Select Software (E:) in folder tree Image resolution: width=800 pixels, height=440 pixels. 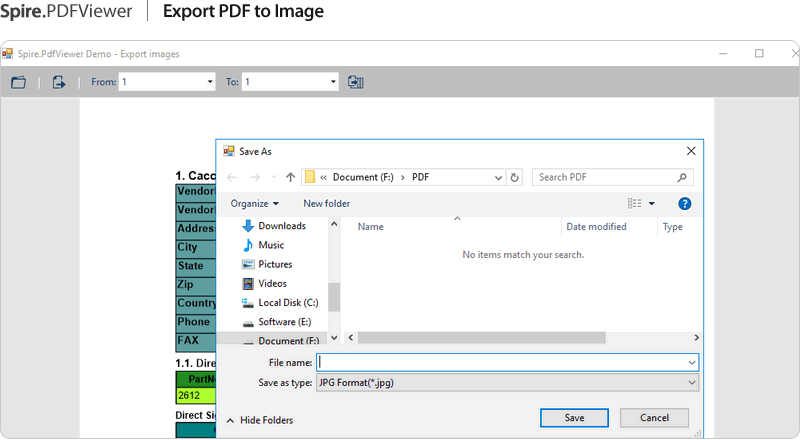tap(277, 322)
